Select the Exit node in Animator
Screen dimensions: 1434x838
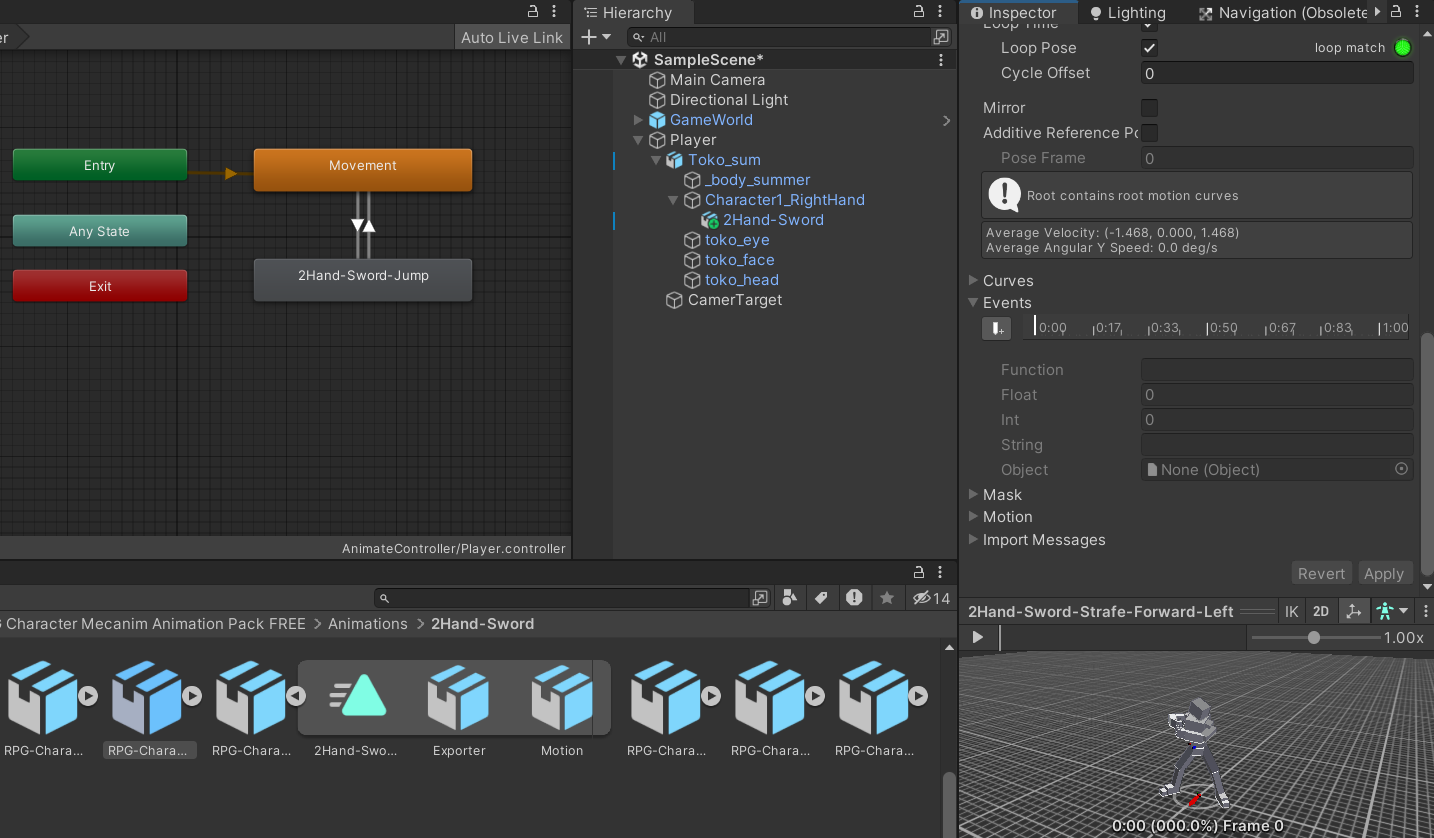click(100, 286)
